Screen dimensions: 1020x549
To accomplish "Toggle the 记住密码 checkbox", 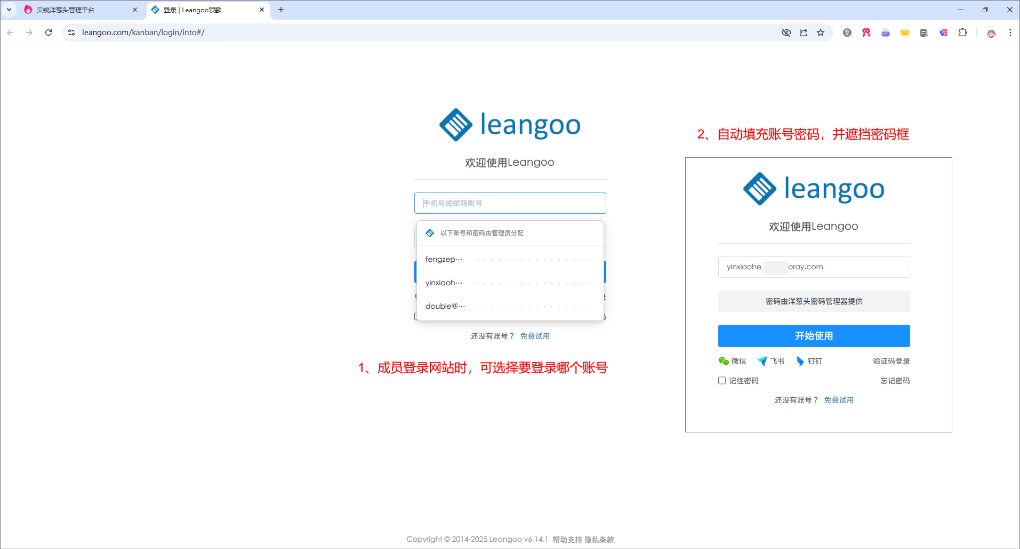I will (722, 381).
